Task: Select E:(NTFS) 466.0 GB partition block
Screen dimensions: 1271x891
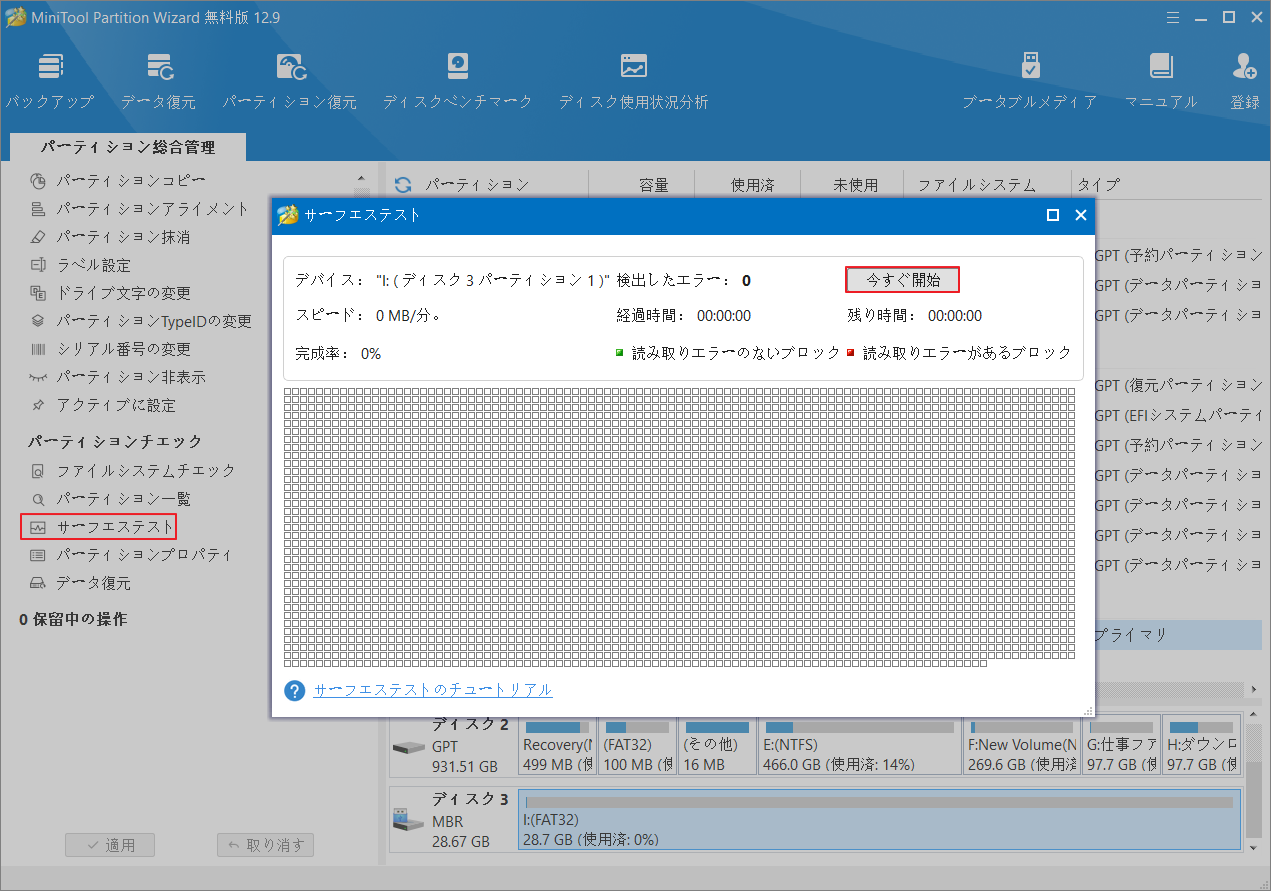Action: coord(859,744)
